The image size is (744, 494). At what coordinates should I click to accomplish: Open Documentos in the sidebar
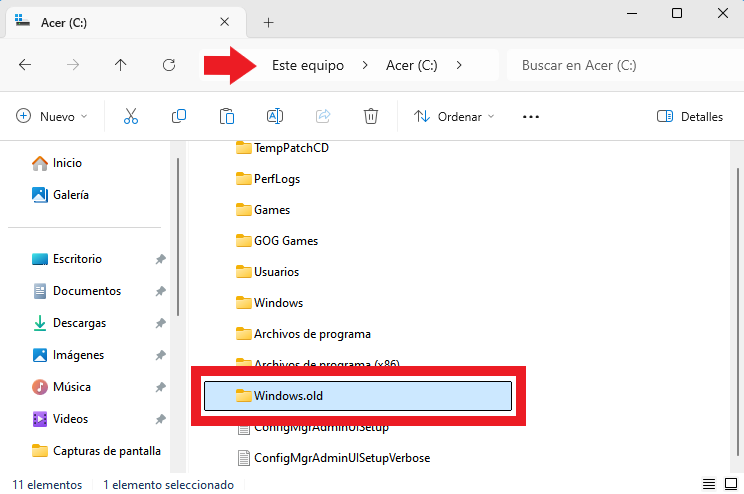[x=76, y=291]
